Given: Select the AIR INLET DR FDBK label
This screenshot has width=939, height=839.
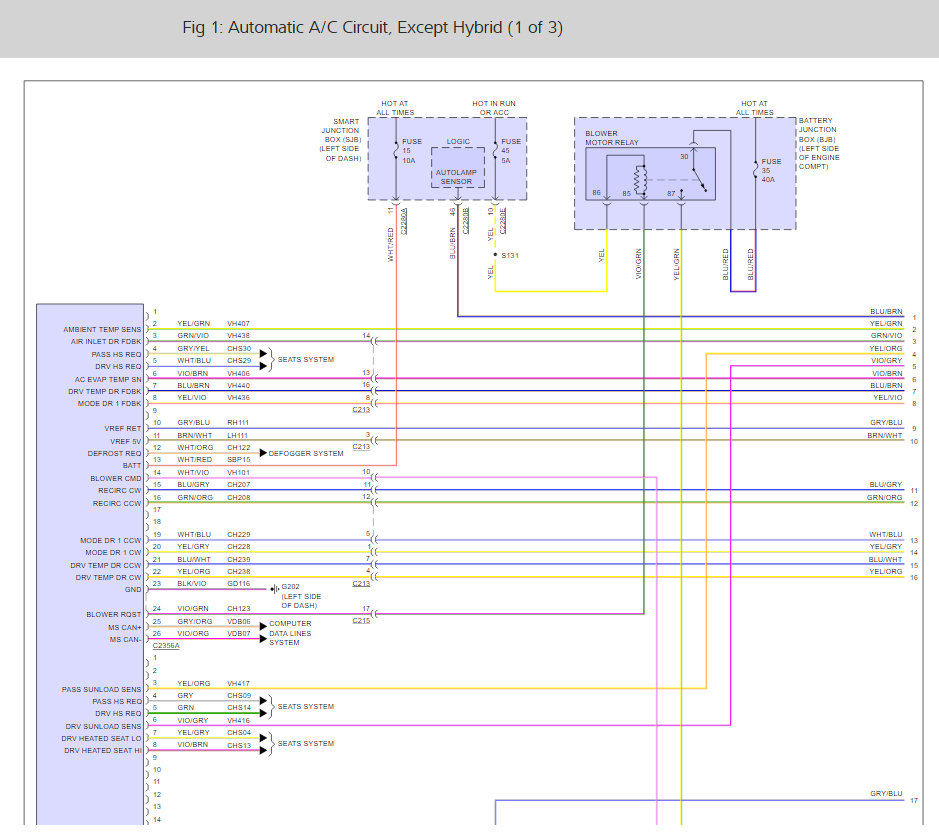Looking at the screenshot, I should point(106,341).
